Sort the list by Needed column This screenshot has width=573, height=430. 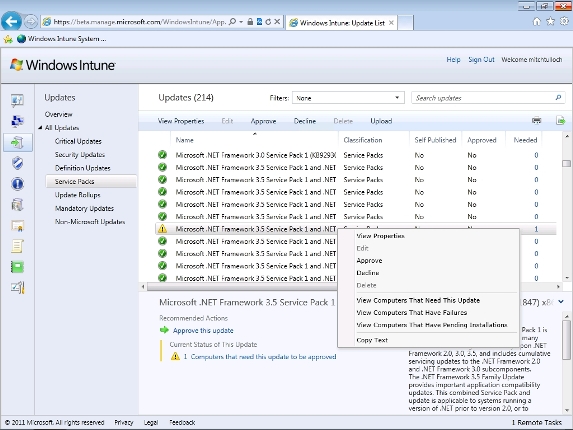pyautogui.click(x=525, y=140)
